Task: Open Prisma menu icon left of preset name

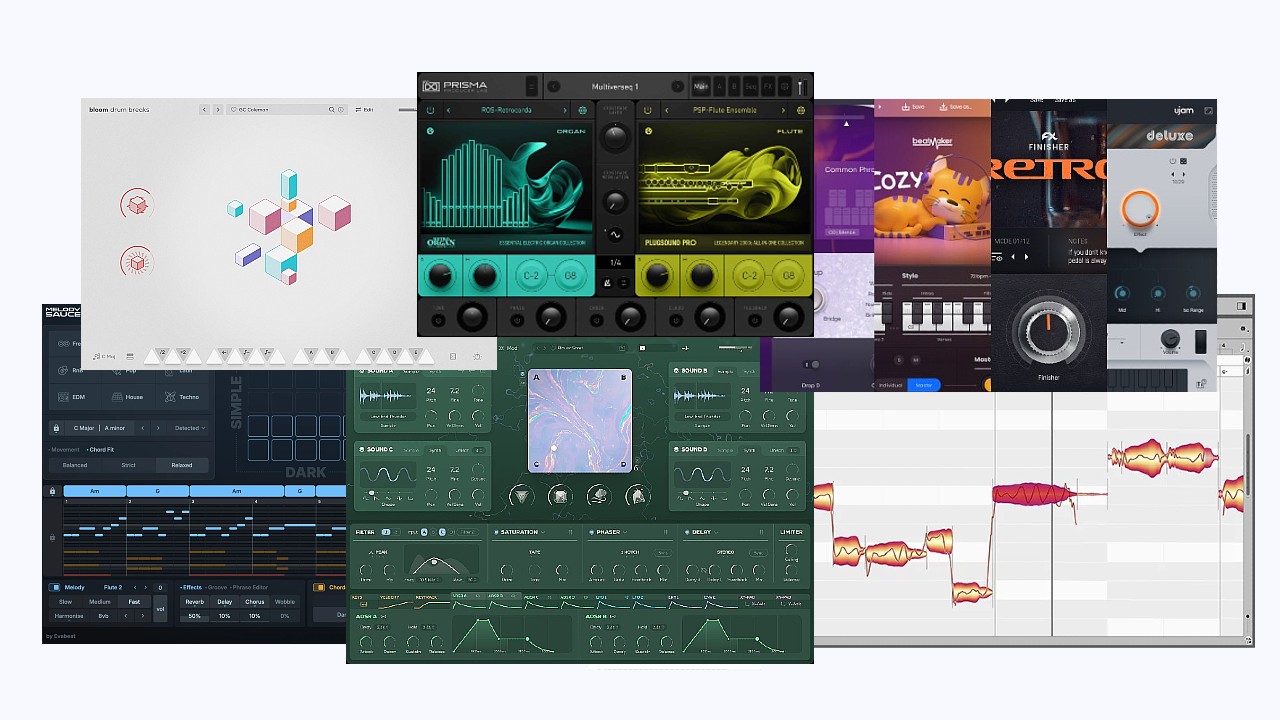Action: 531,87
